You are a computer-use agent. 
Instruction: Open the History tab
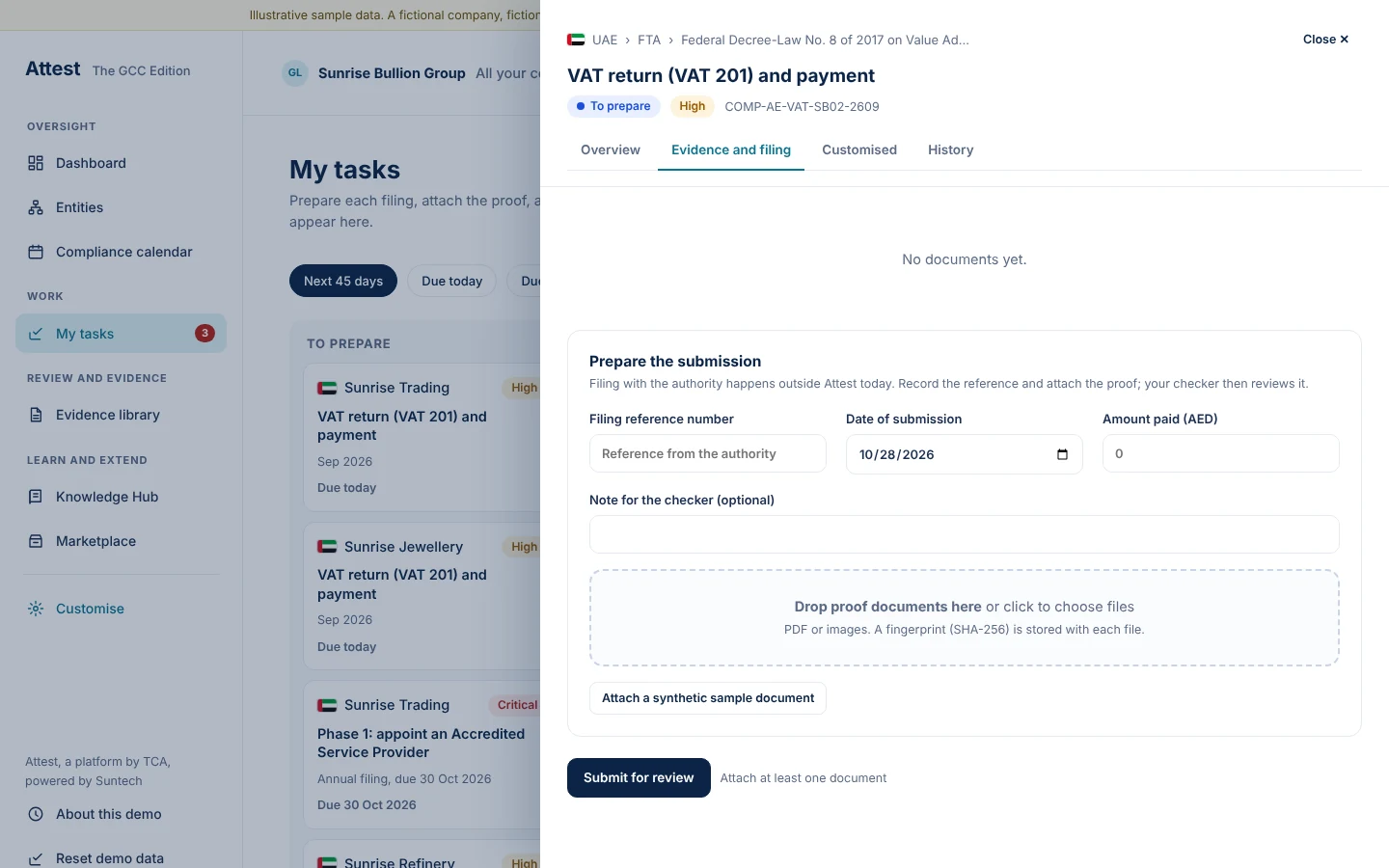pos(950,149)
